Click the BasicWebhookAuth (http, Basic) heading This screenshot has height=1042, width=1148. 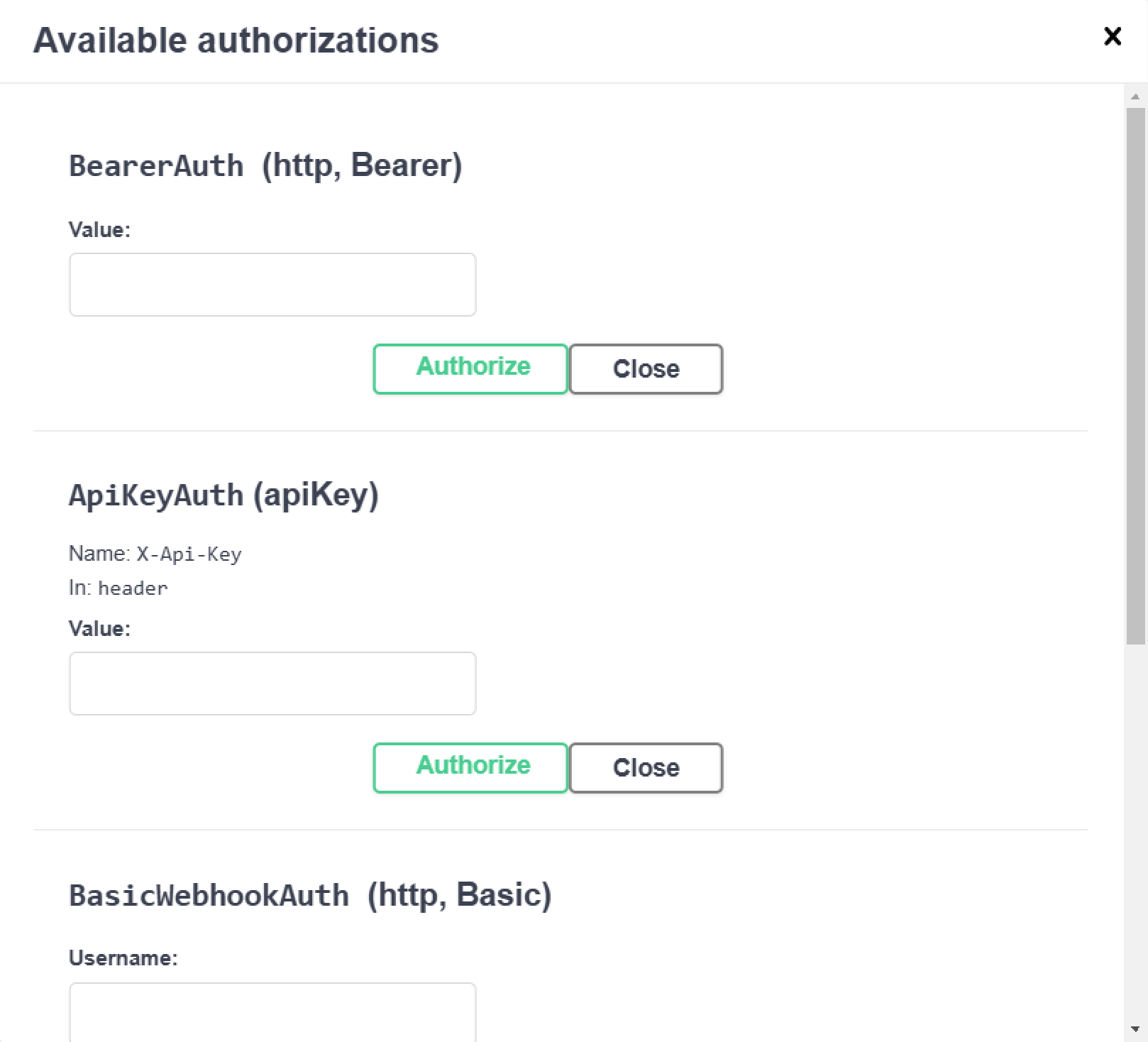[310, 895]
